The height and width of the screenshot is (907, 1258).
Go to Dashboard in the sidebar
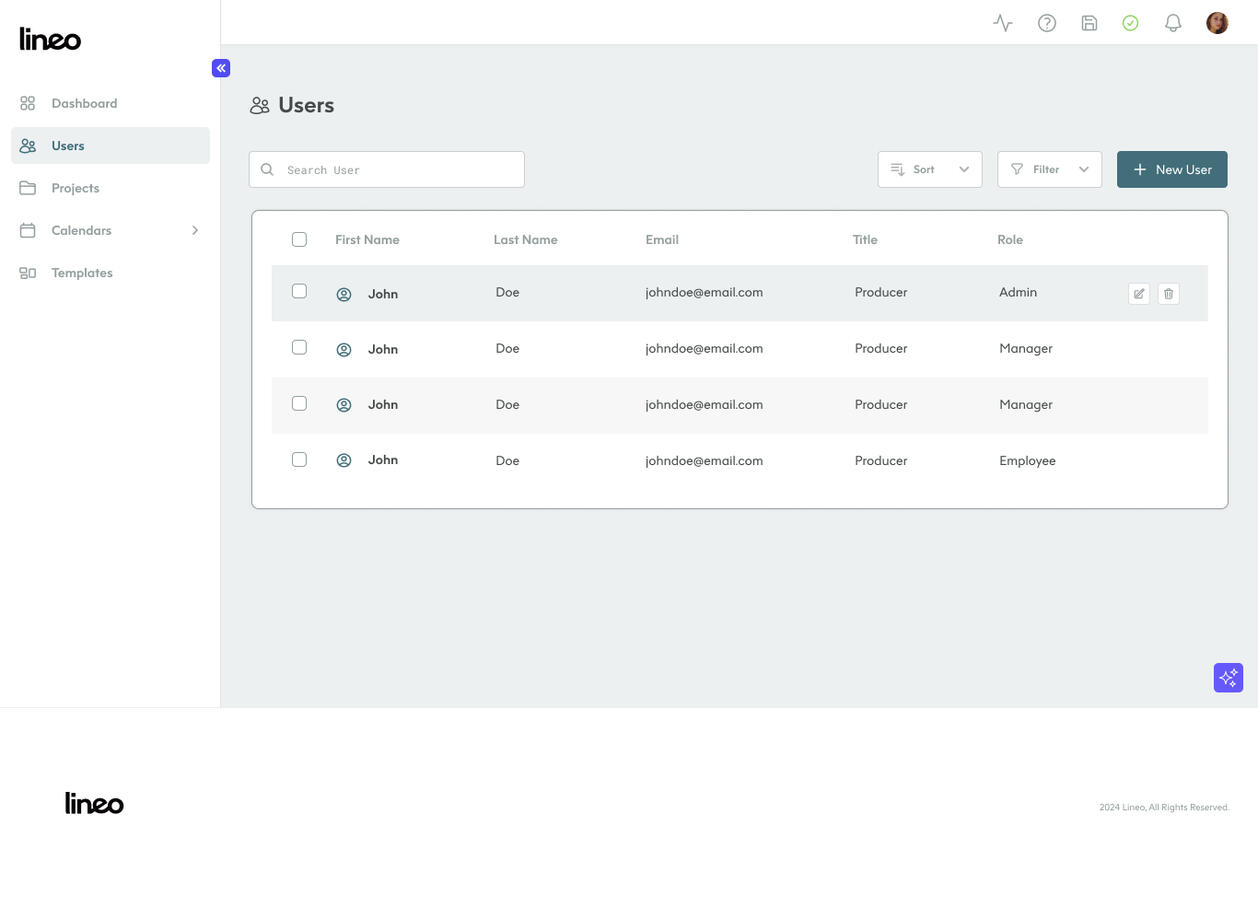(x=84, y=104)
